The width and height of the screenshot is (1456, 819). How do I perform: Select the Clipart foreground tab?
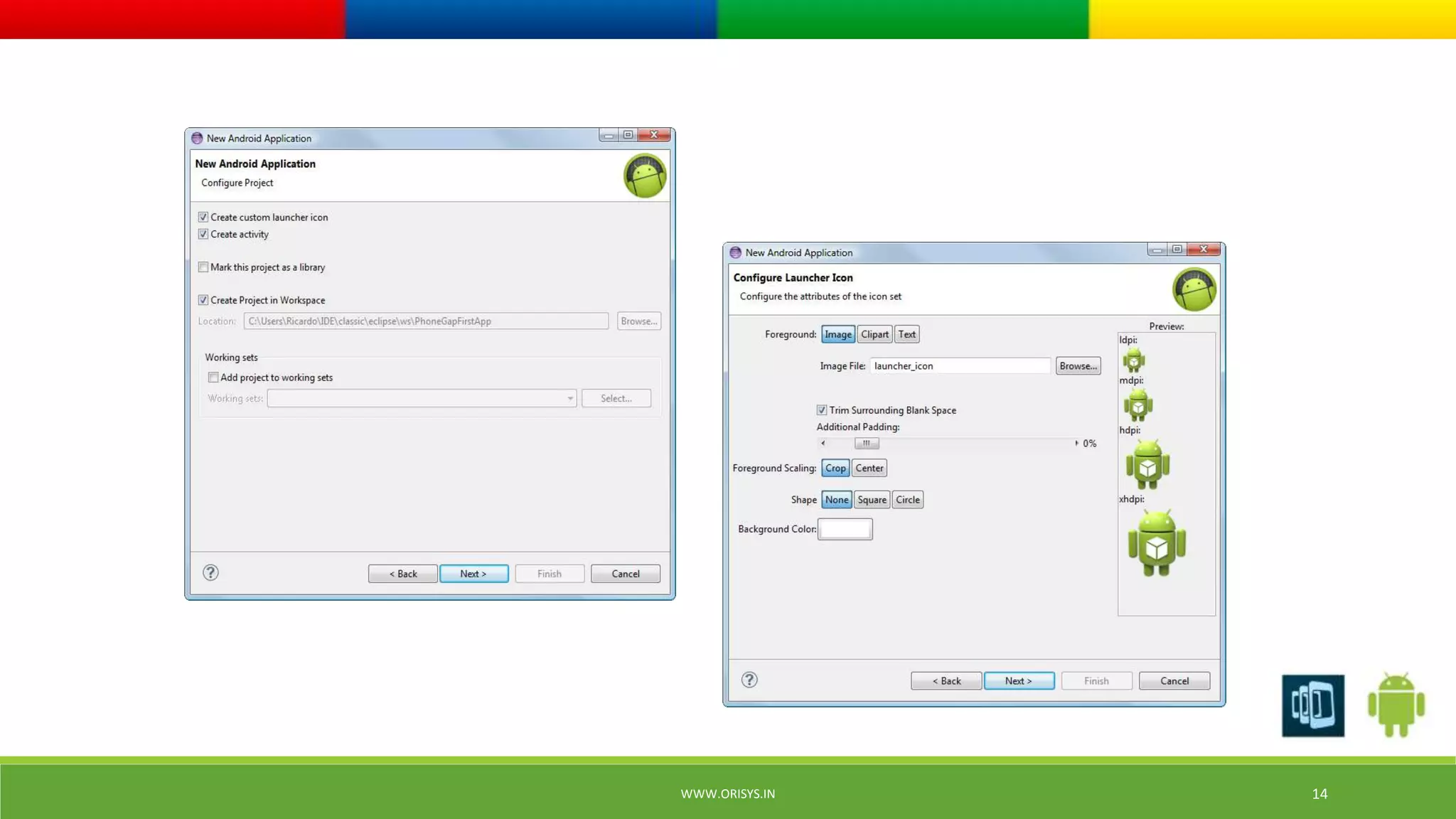[874, 334]
